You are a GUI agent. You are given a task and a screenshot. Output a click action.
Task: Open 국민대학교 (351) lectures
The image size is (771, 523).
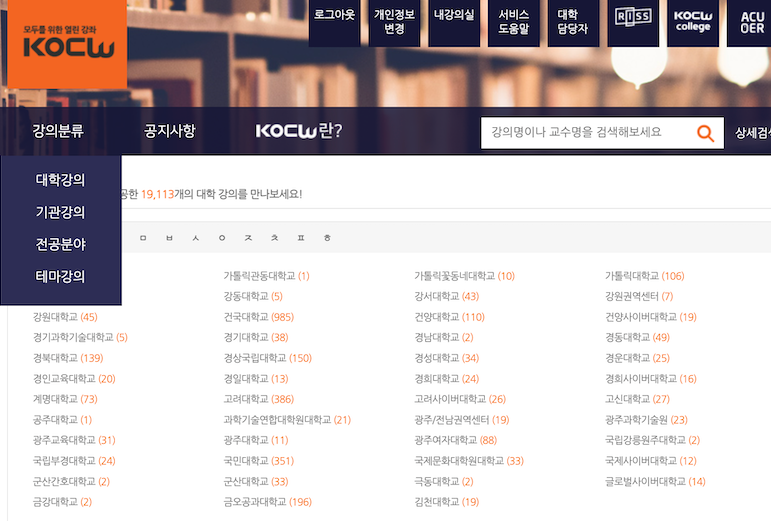tap(259, 461)
